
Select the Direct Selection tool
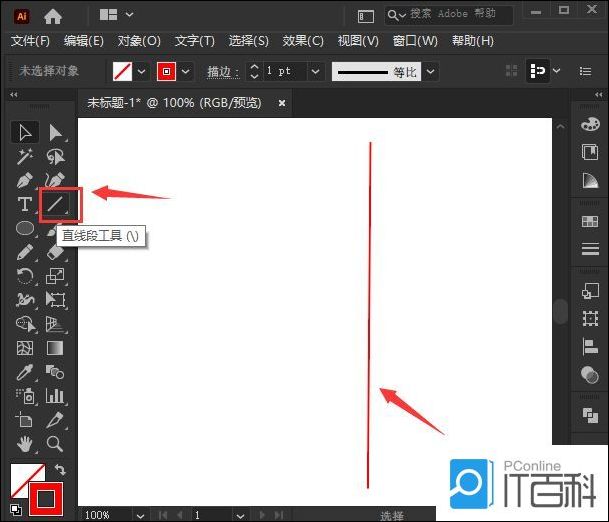pyautogui.click(x=55, y=132)
